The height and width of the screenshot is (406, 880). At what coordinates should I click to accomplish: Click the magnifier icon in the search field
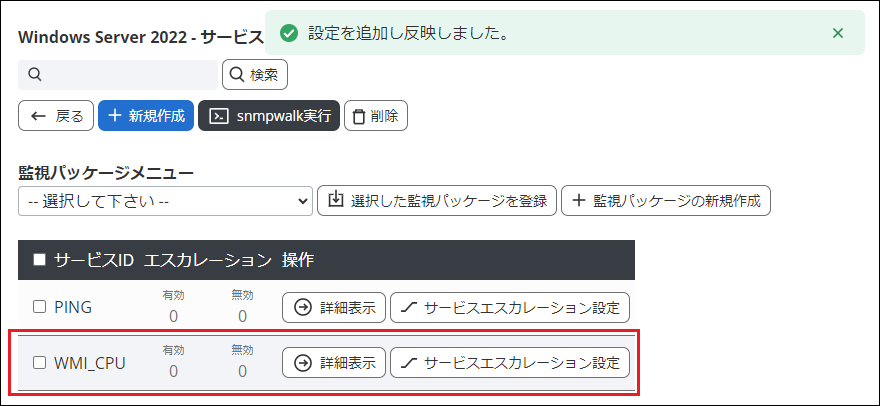(34, 74)
